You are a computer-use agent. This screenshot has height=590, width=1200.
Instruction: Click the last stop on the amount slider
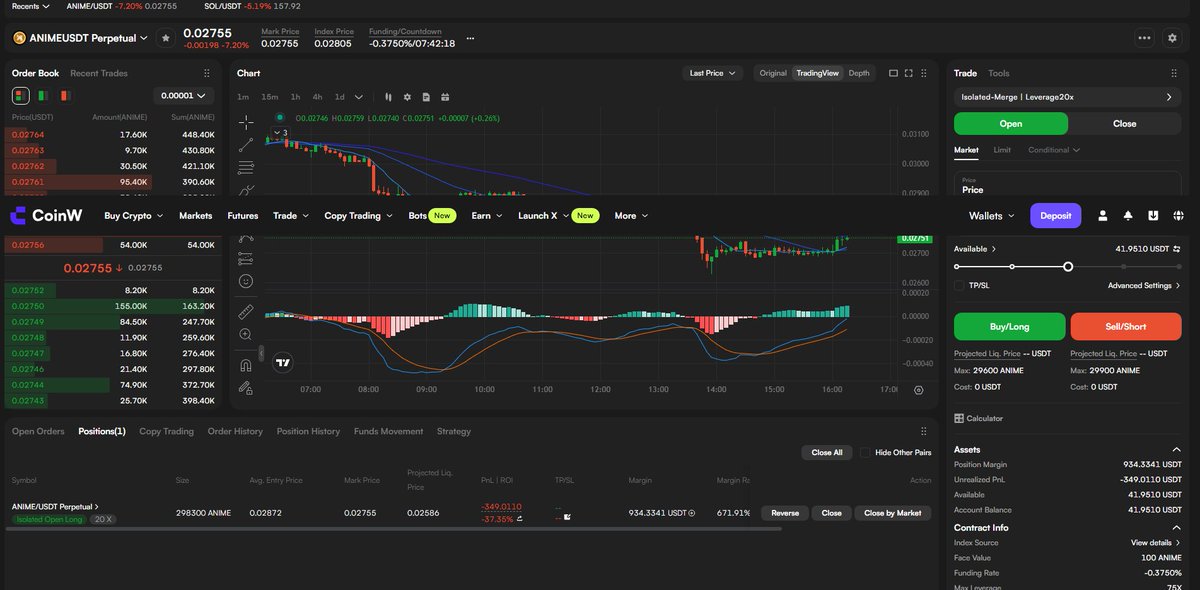[1179, 267]
